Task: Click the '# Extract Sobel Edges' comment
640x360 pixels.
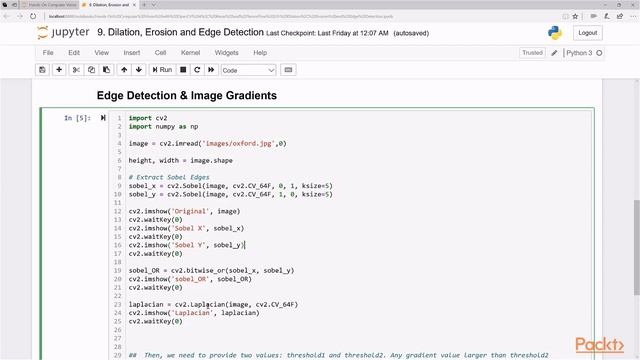Action: tap(169, 177)
